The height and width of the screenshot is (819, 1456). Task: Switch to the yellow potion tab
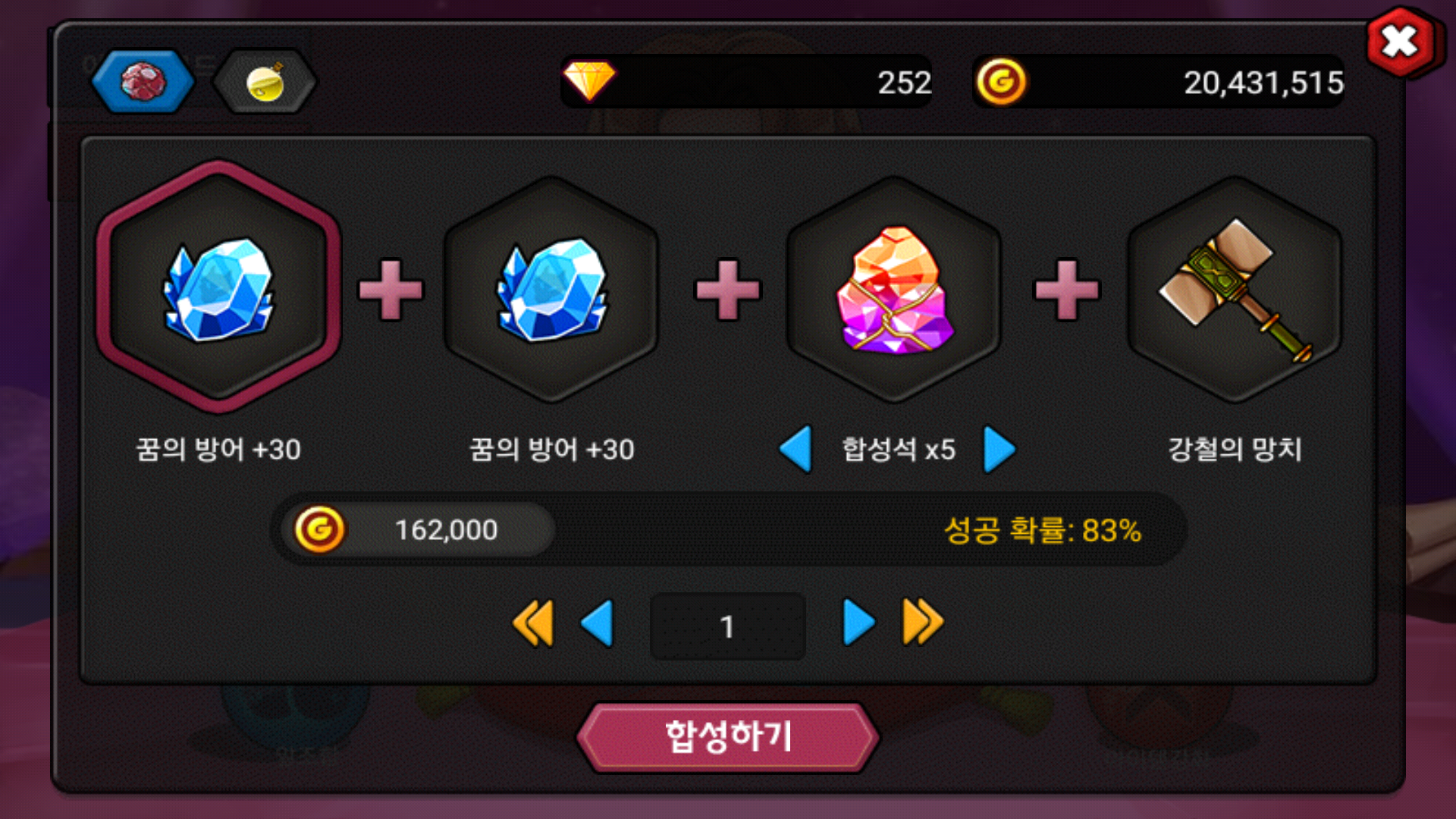click(x=265, y=82)
